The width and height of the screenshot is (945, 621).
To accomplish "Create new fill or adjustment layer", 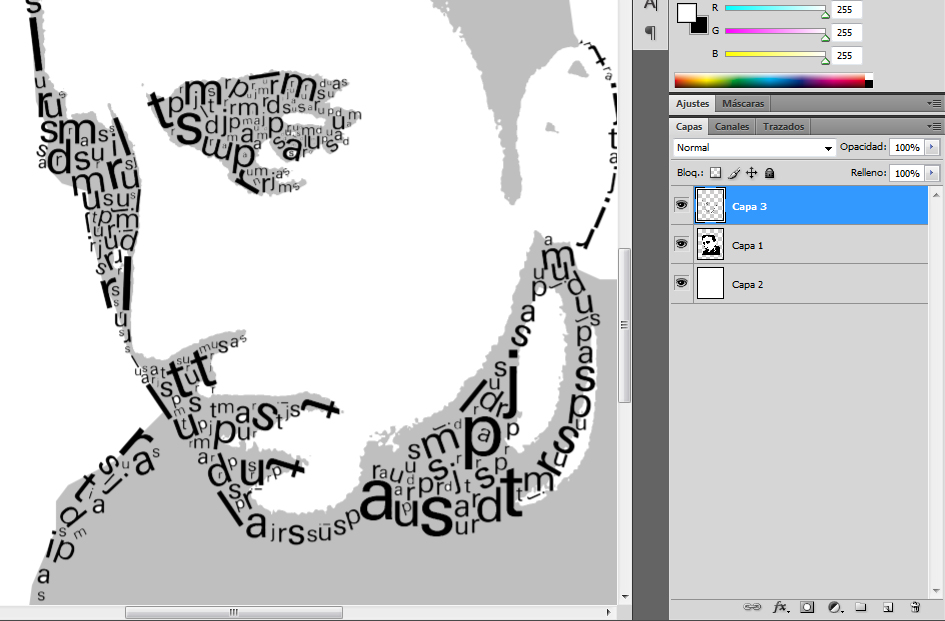I will tap(835, 607).
